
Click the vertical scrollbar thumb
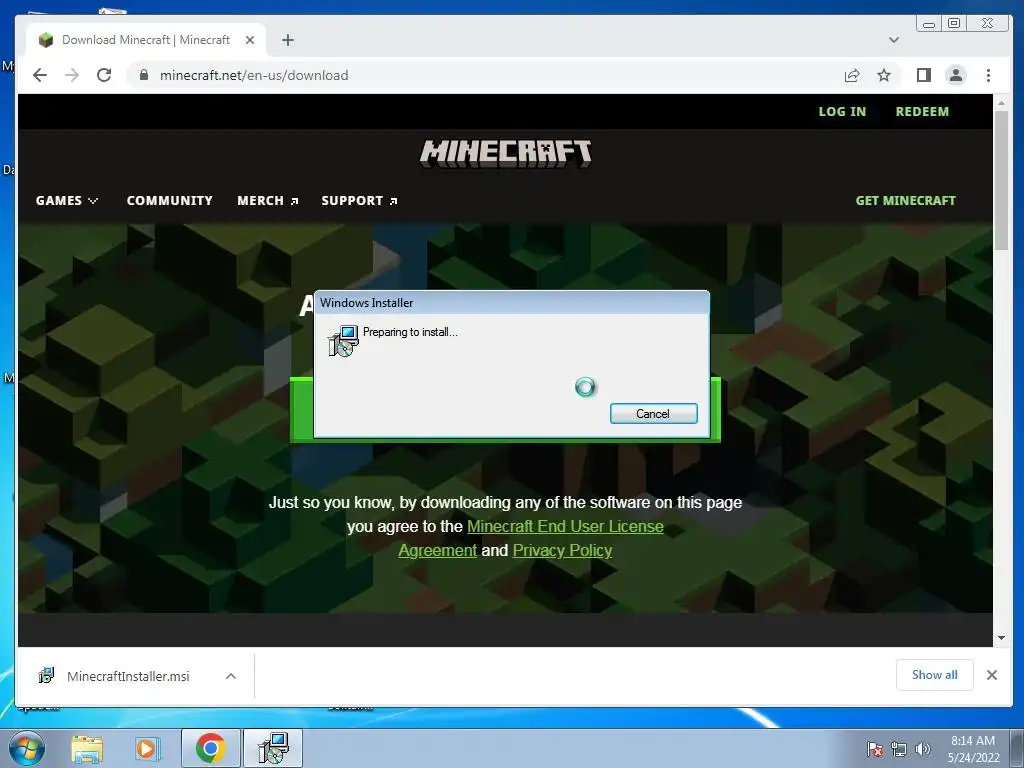[x=1001, y=180]
